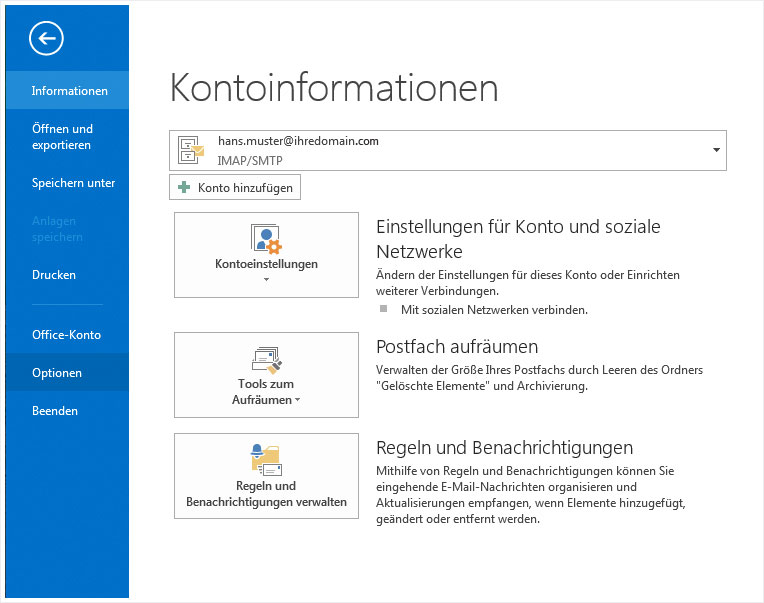Expand the Tools zum Aufräumen arrow
The height and width of the screenshot is (603, 764).
tap(298, 400)
